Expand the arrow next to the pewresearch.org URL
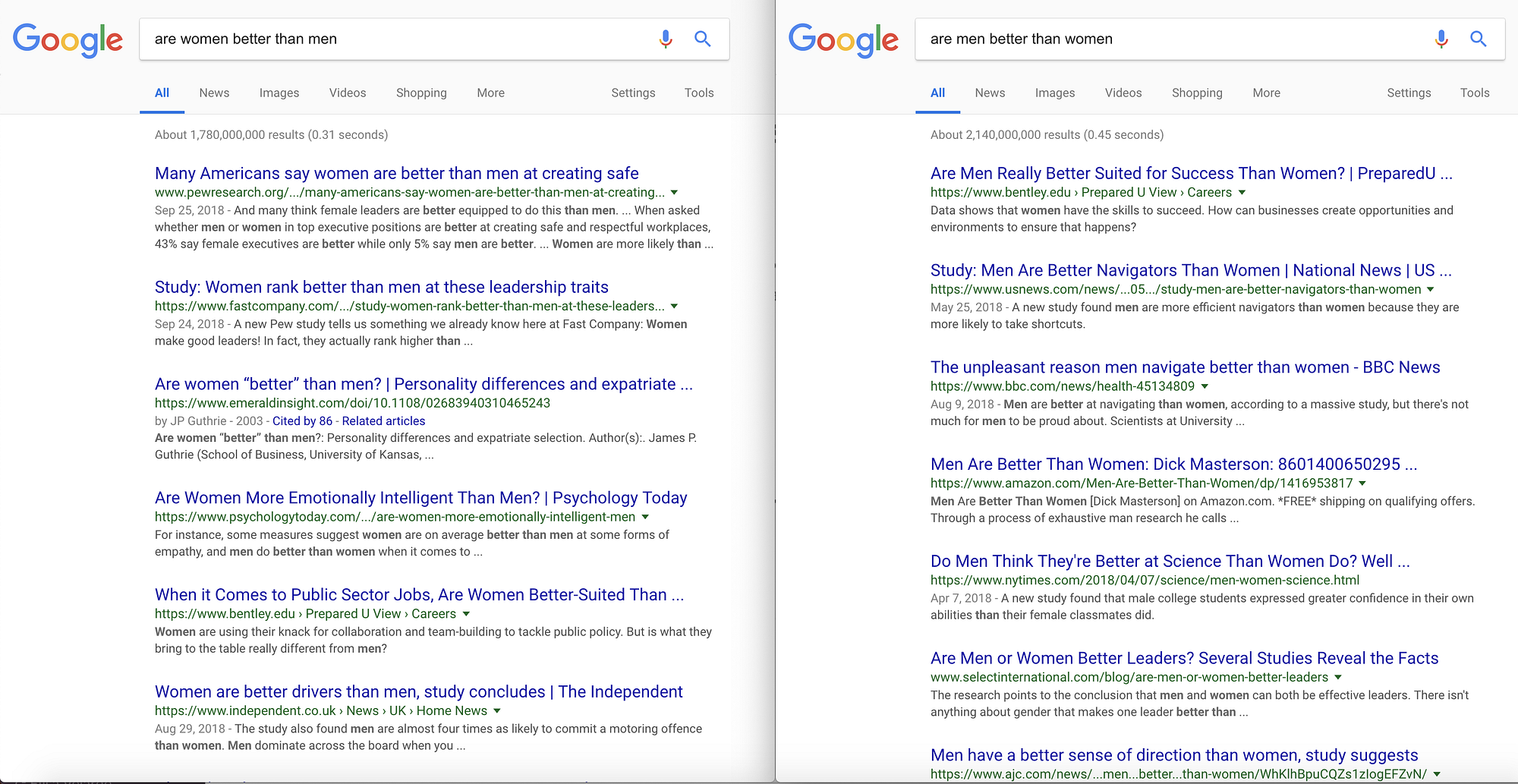1518x784 pixels. pos(674,193)
